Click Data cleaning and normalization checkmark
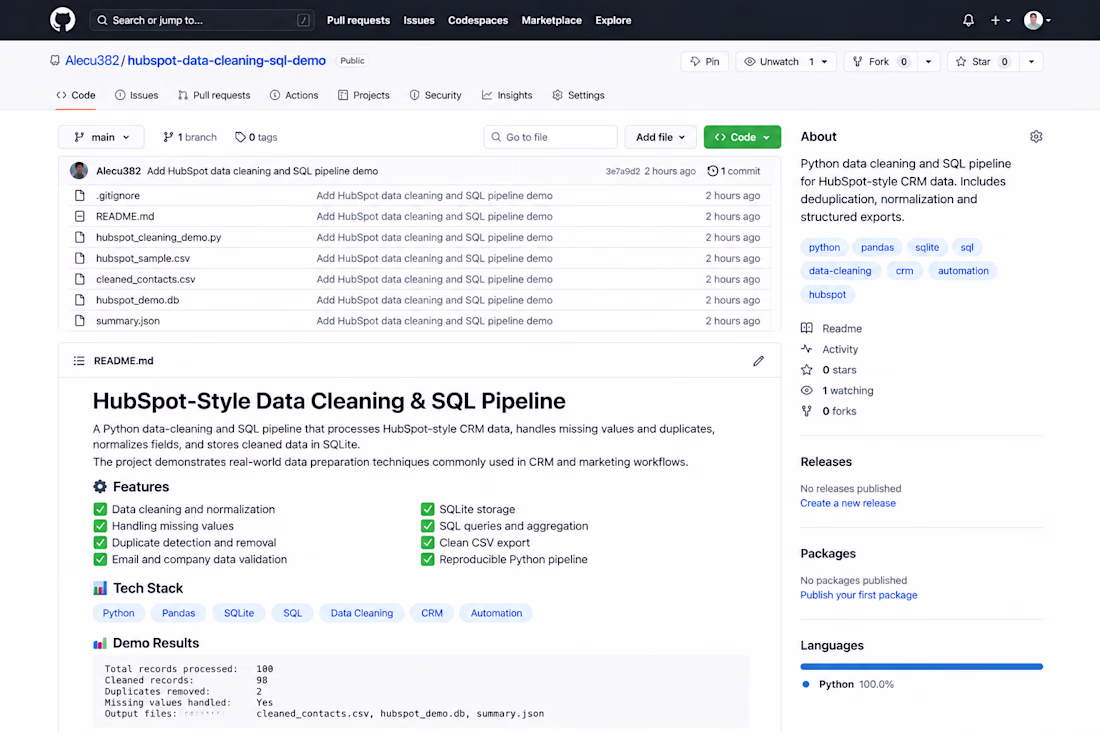Viewport: 1100px width, 733px height. click(100, 509)
